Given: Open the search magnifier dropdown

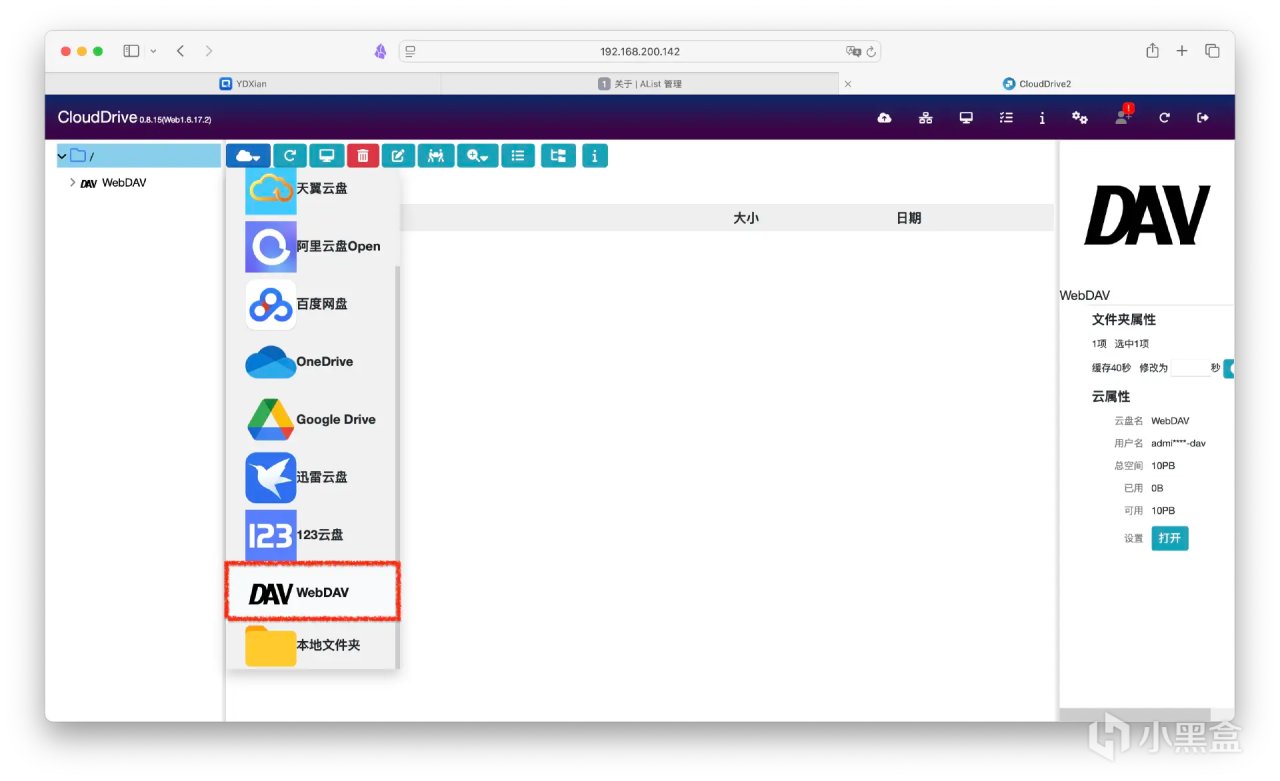Looking at the screenshot, I should click(x=477, y=155).
